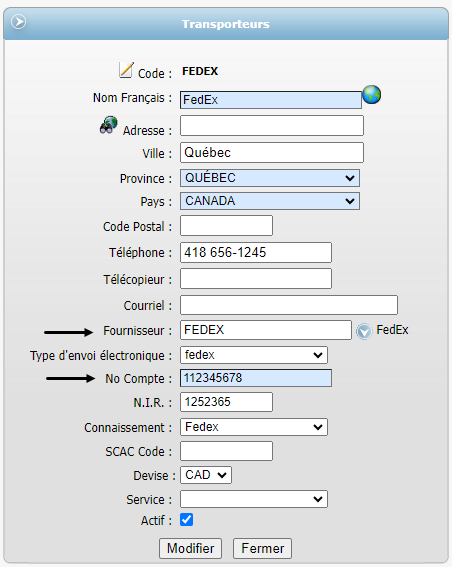
Task: Click the empty Télécopieur field
Action: pos(256,278)
